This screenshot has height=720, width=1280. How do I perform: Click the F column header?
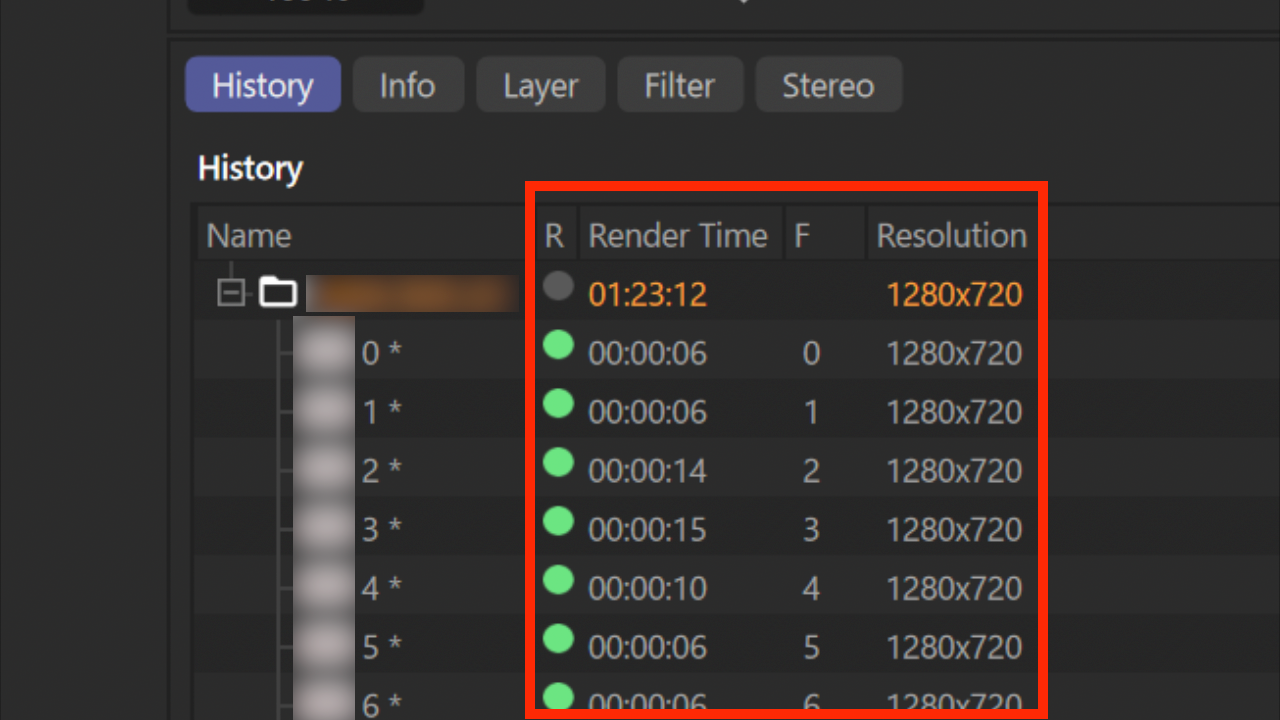point(802,236)
